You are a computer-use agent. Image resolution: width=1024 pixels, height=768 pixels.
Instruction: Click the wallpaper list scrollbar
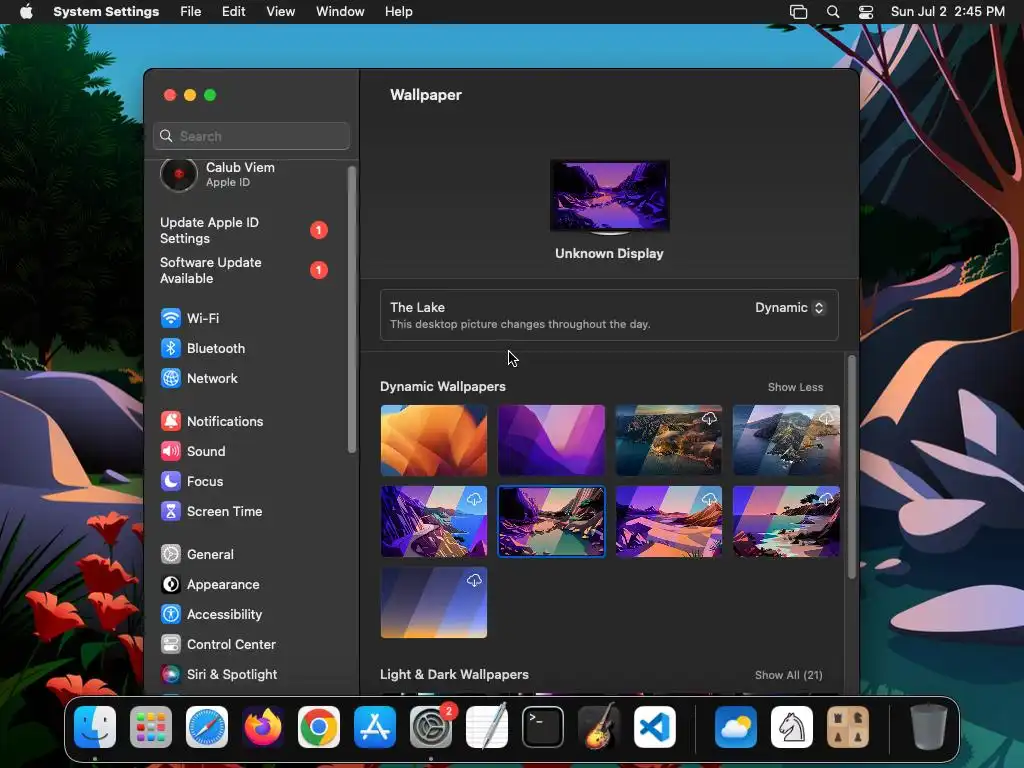[x=852, y=467]
